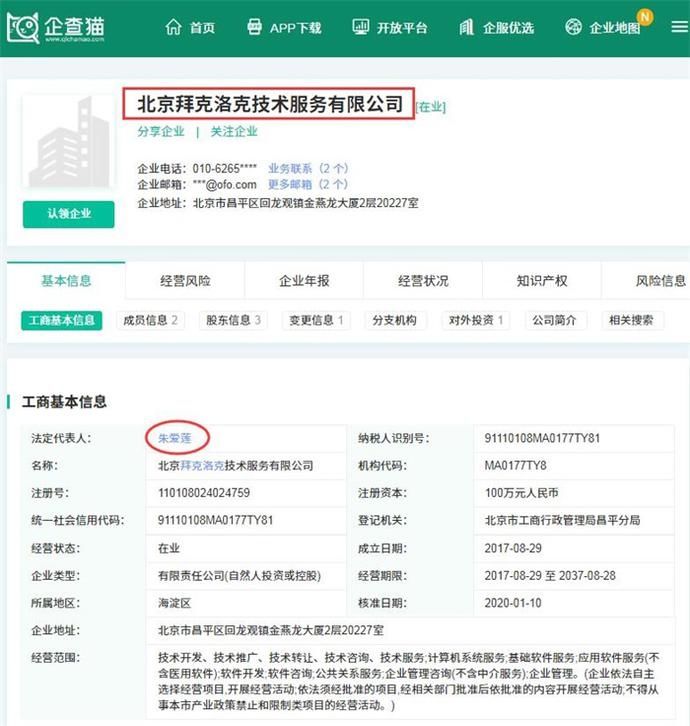The width and height of the screenshot is (690, 726).
Task: Click organization code MA0177TY8
Action: (x=515, y=465)
